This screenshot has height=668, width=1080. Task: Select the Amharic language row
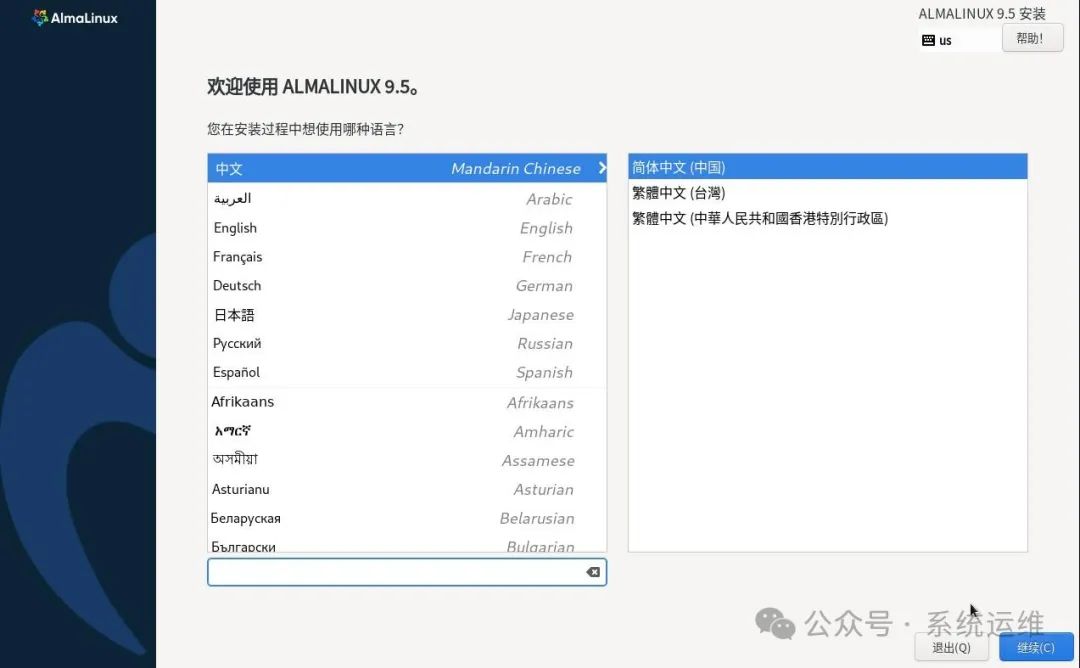(x=407, y=431)
